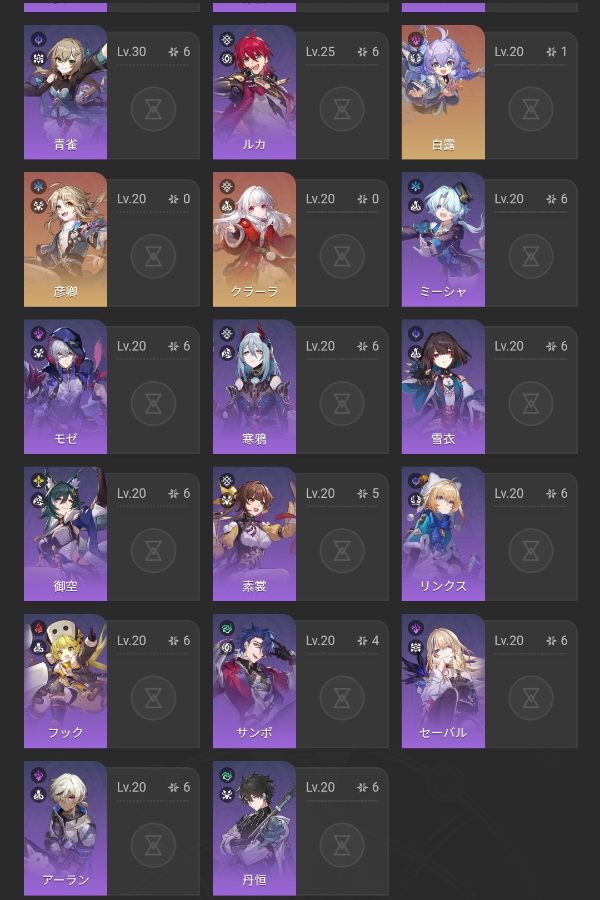Click the empty light cone slot beside 青雀

[153, 108]
